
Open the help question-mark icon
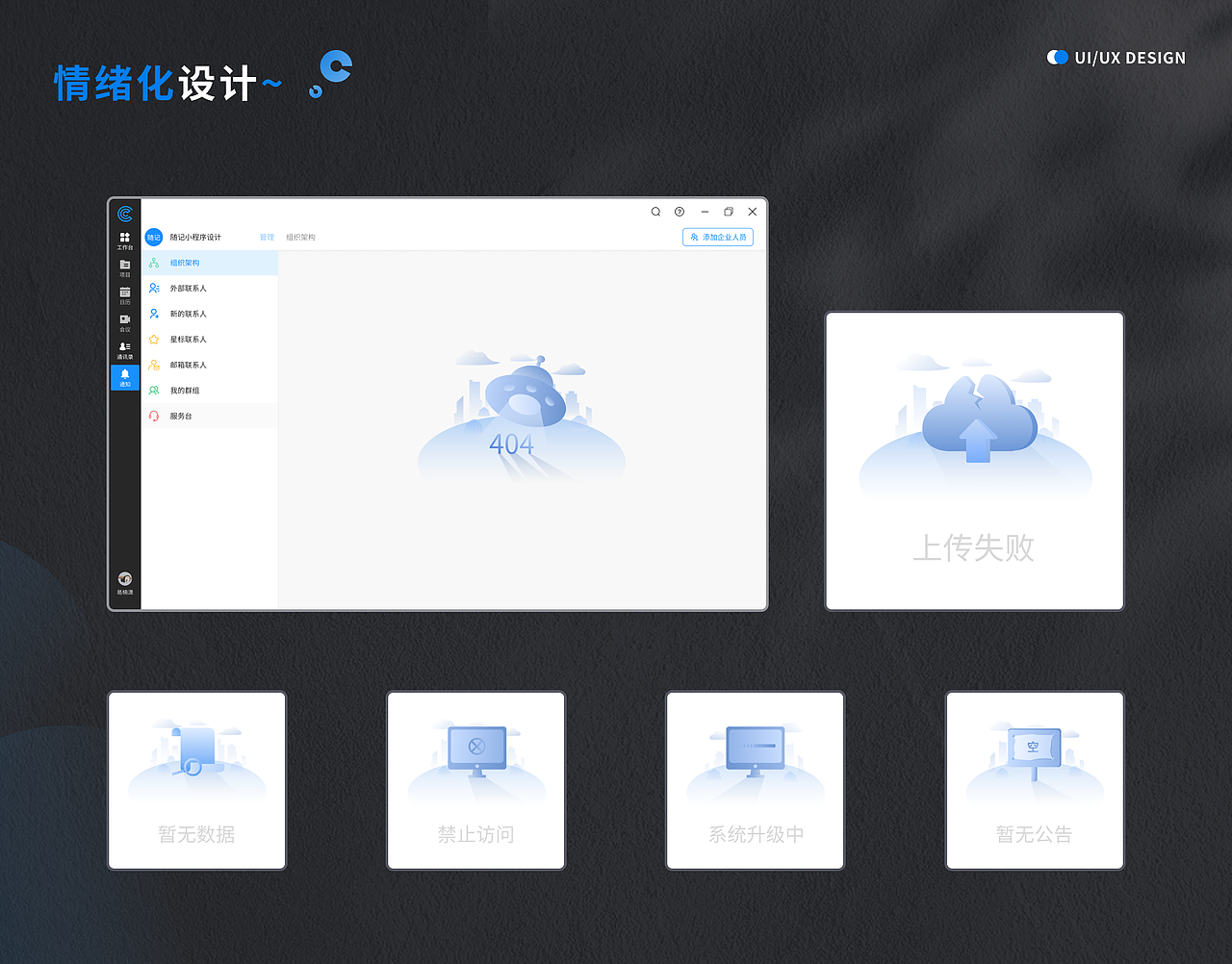(679, 212)
